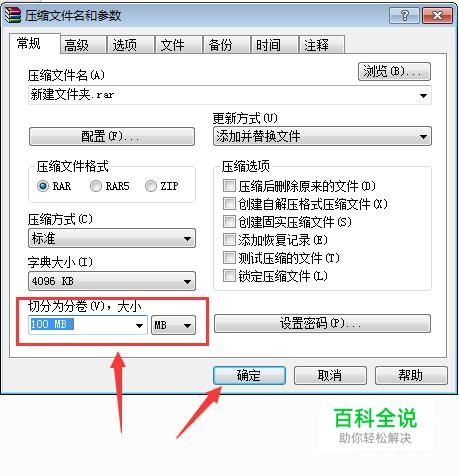Click the 浏览 browse button
The image size is (459, 476).
[394, 71]
